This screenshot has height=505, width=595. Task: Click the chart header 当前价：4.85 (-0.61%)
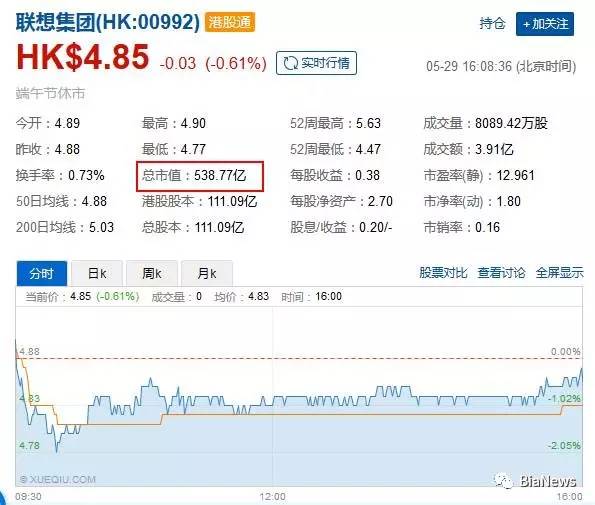point(82,297)
